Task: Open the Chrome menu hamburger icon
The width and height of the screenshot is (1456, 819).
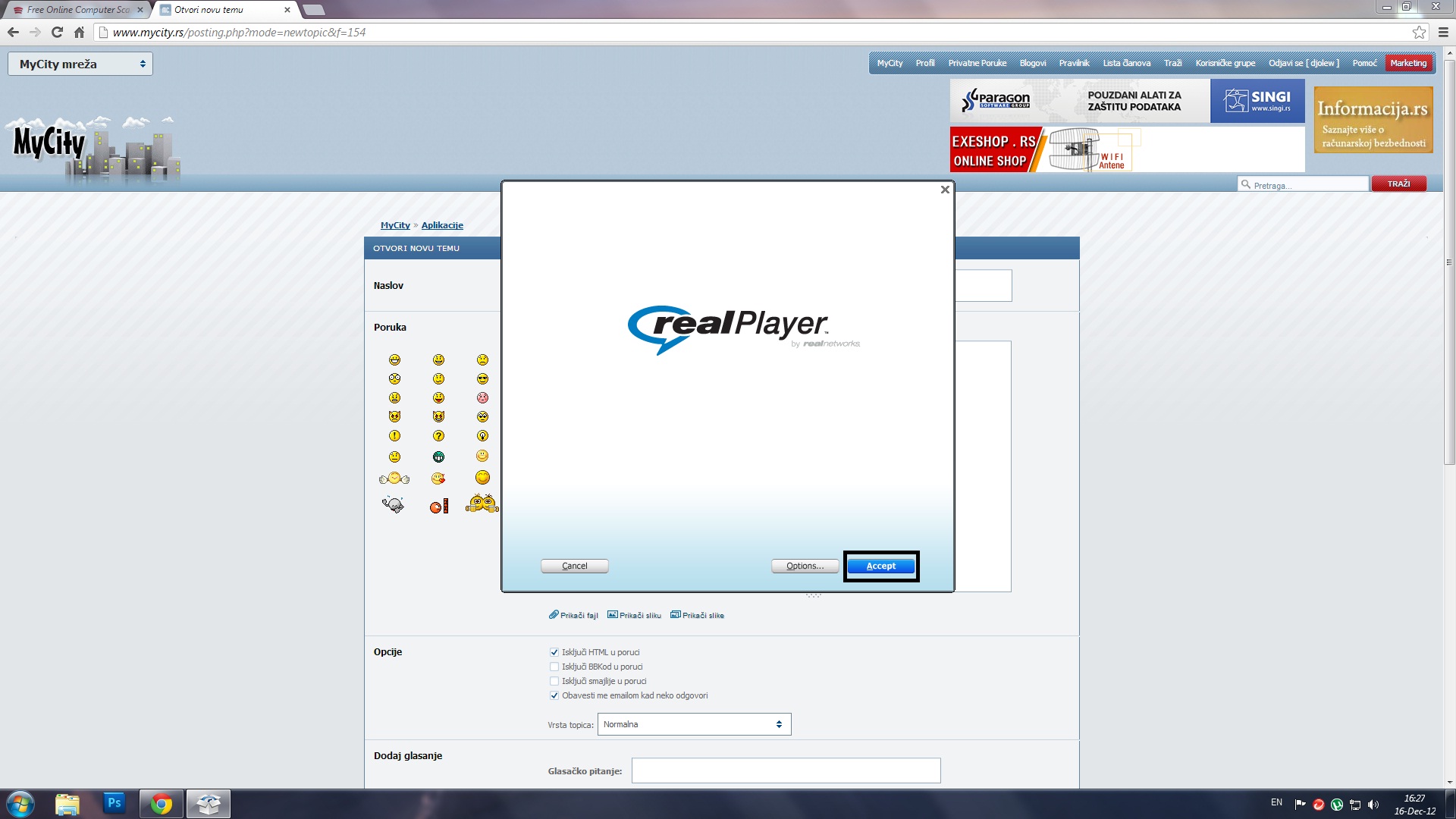Action: click(x=1443, y=32)
